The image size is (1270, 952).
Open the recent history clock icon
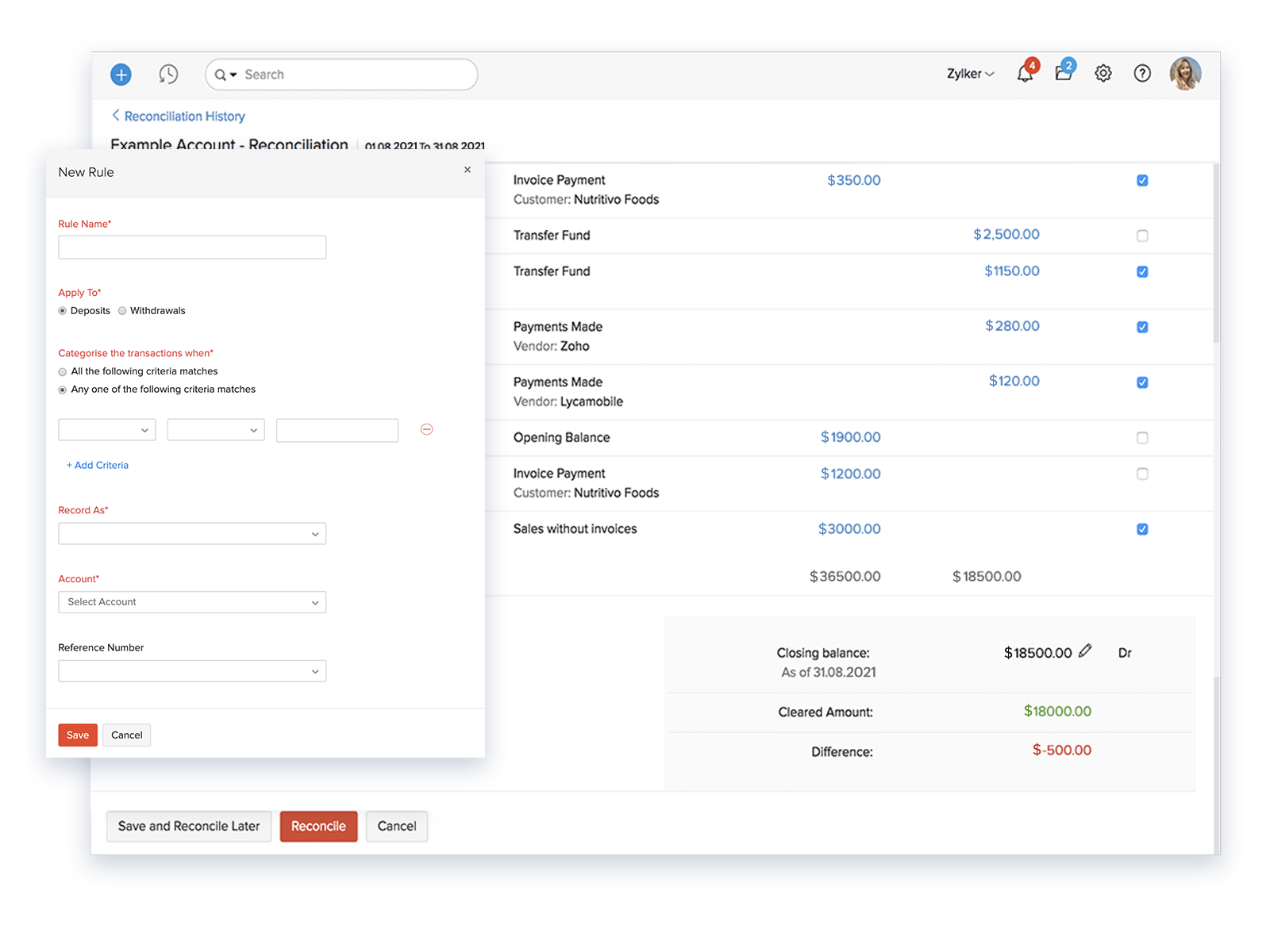point(168,75)
